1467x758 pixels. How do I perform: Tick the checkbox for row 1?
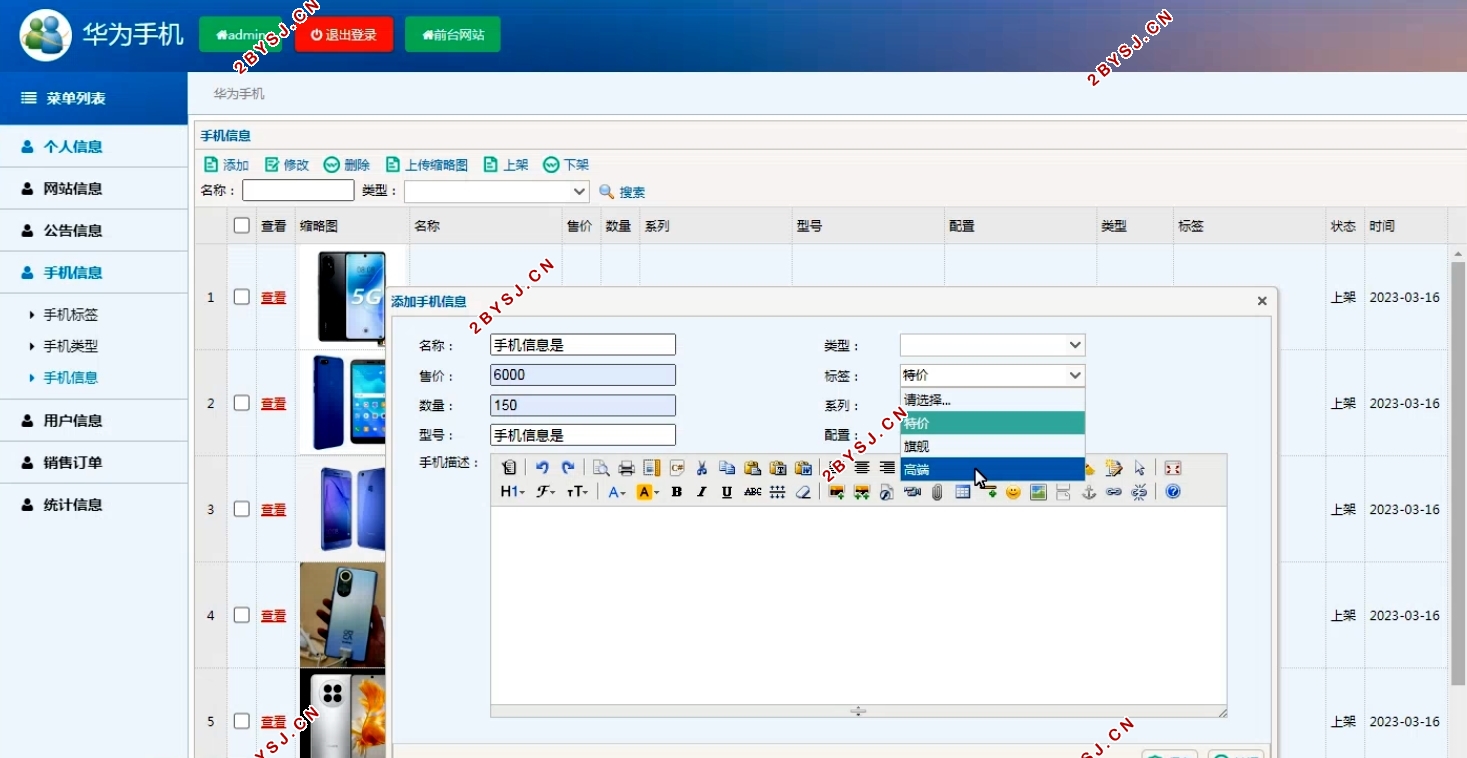[x=241, y=297]
